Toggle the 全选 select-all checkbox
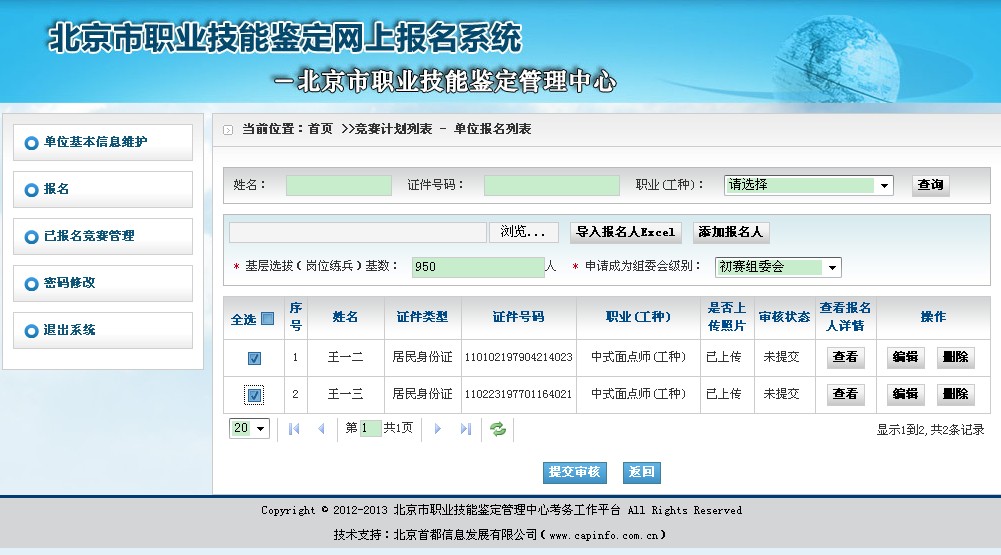 tap(267, 319)
